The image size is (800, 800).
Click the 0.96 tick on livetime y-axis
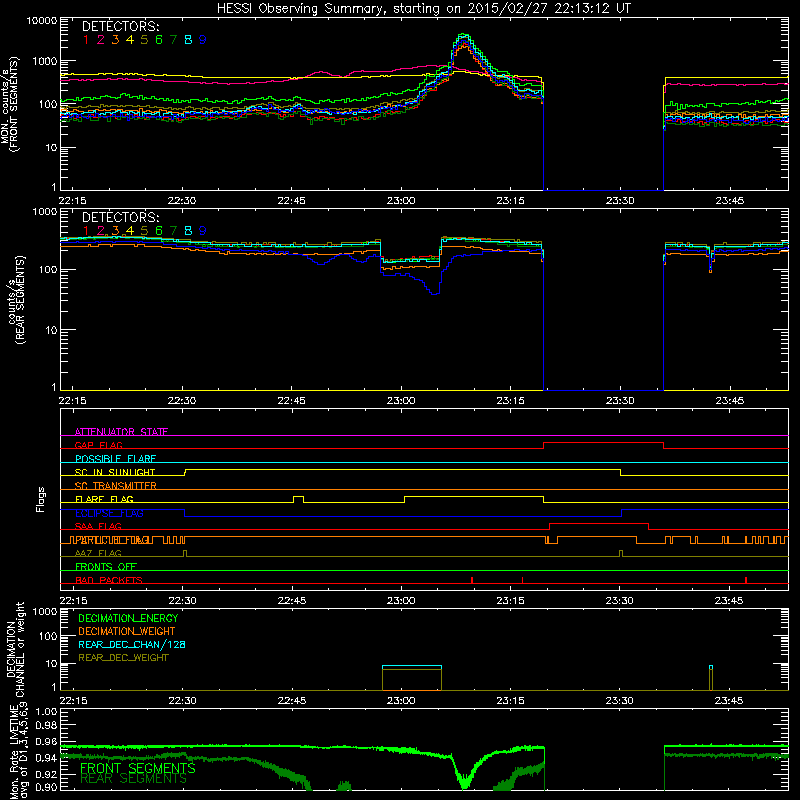pos(47,742)
